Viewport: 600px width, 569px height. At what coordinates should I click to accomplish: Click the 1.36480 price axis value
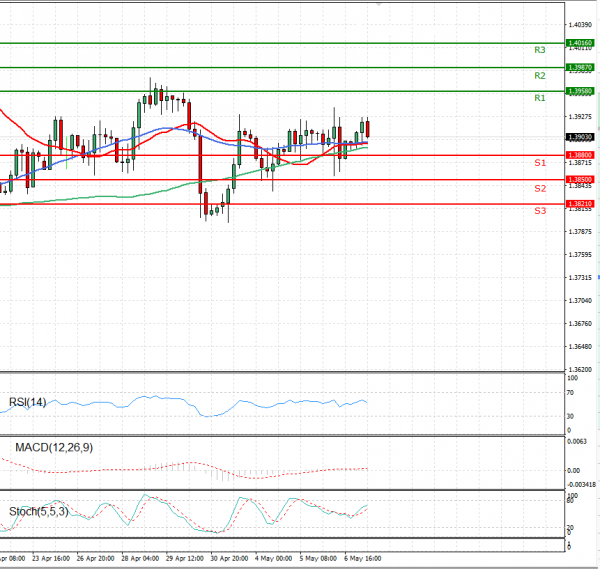point(580,347)
